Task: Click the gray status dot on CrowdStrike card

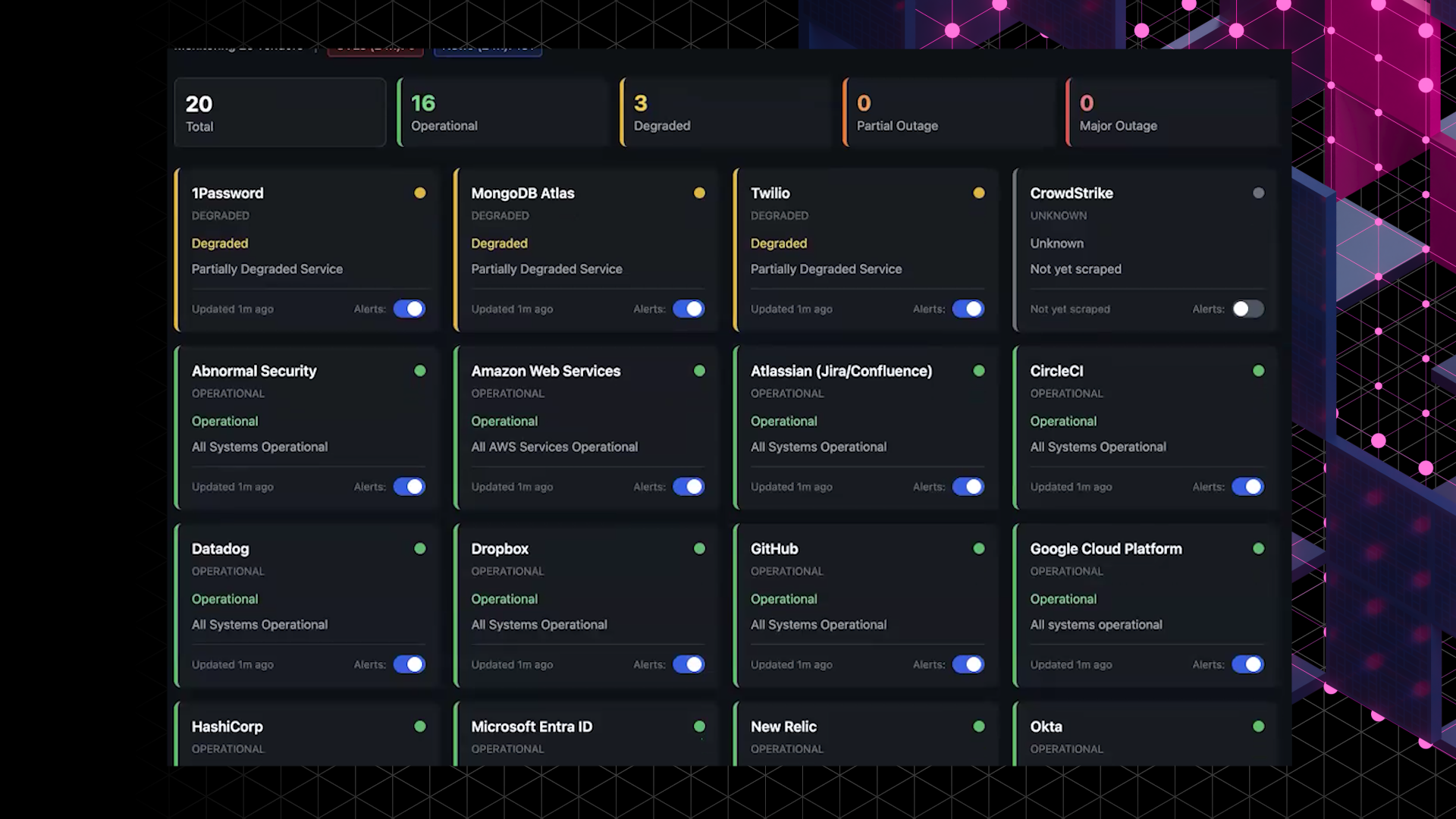Action: pyautogui.click(x=1259, y=193)
